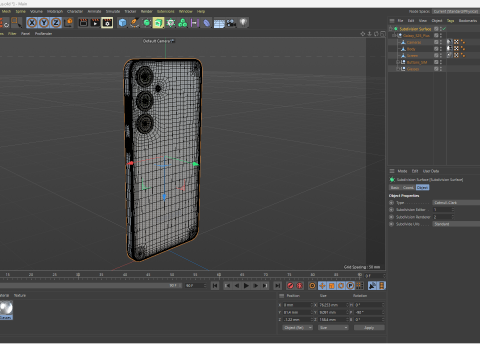Open the Help menu
Screen dimensions: 480x360
(x=201, y=11)
